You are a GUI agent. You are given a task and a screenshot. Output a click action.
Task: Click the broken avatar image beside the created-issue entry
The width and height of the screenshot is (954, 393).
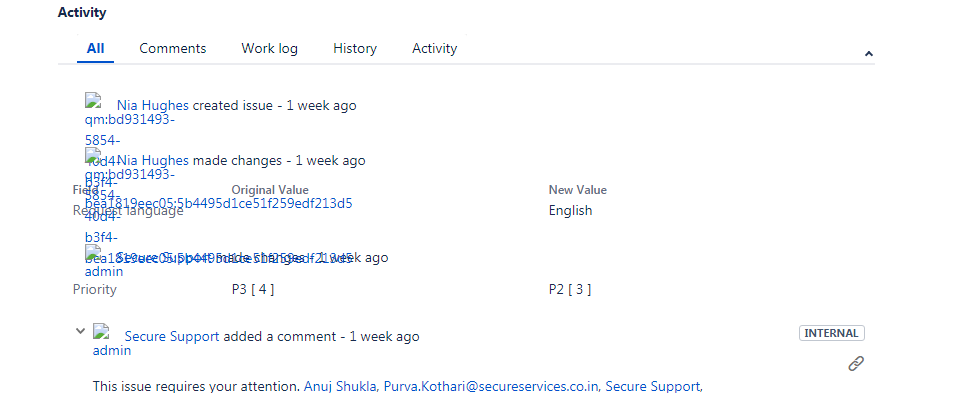tap(92, 100)
